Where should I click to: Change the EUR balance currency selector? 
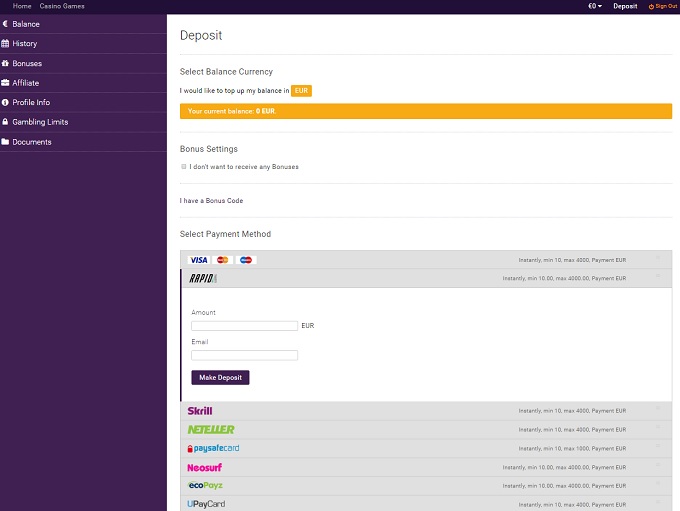pos(301,91)
